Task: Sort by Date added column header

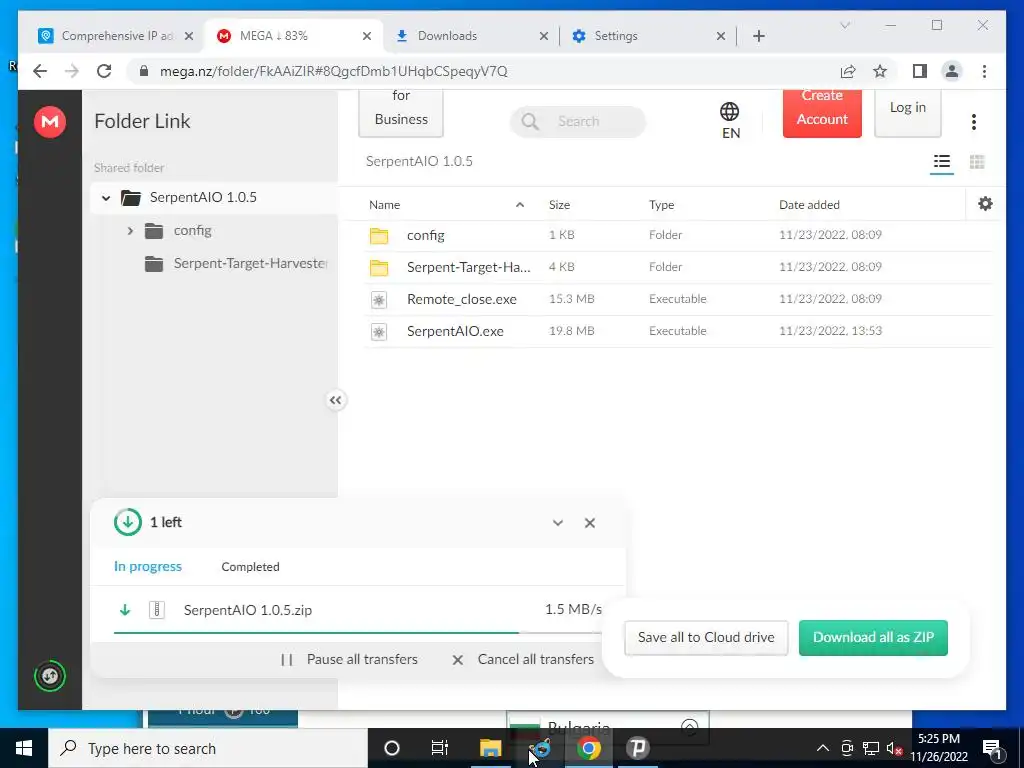Action: coord(809,205)
